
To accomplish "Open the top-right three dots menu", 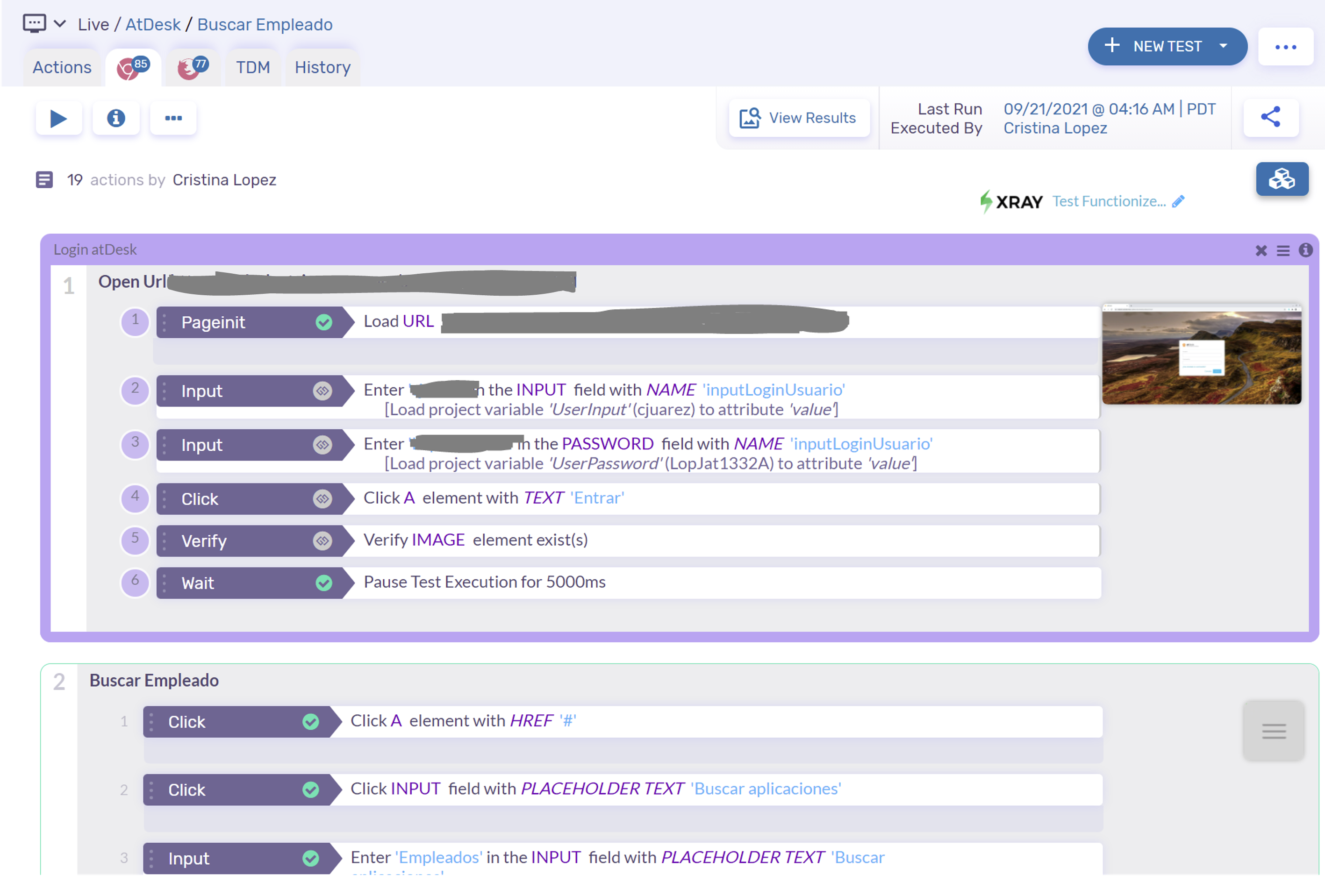I will pyautogui.click(x=1286, y=47).
